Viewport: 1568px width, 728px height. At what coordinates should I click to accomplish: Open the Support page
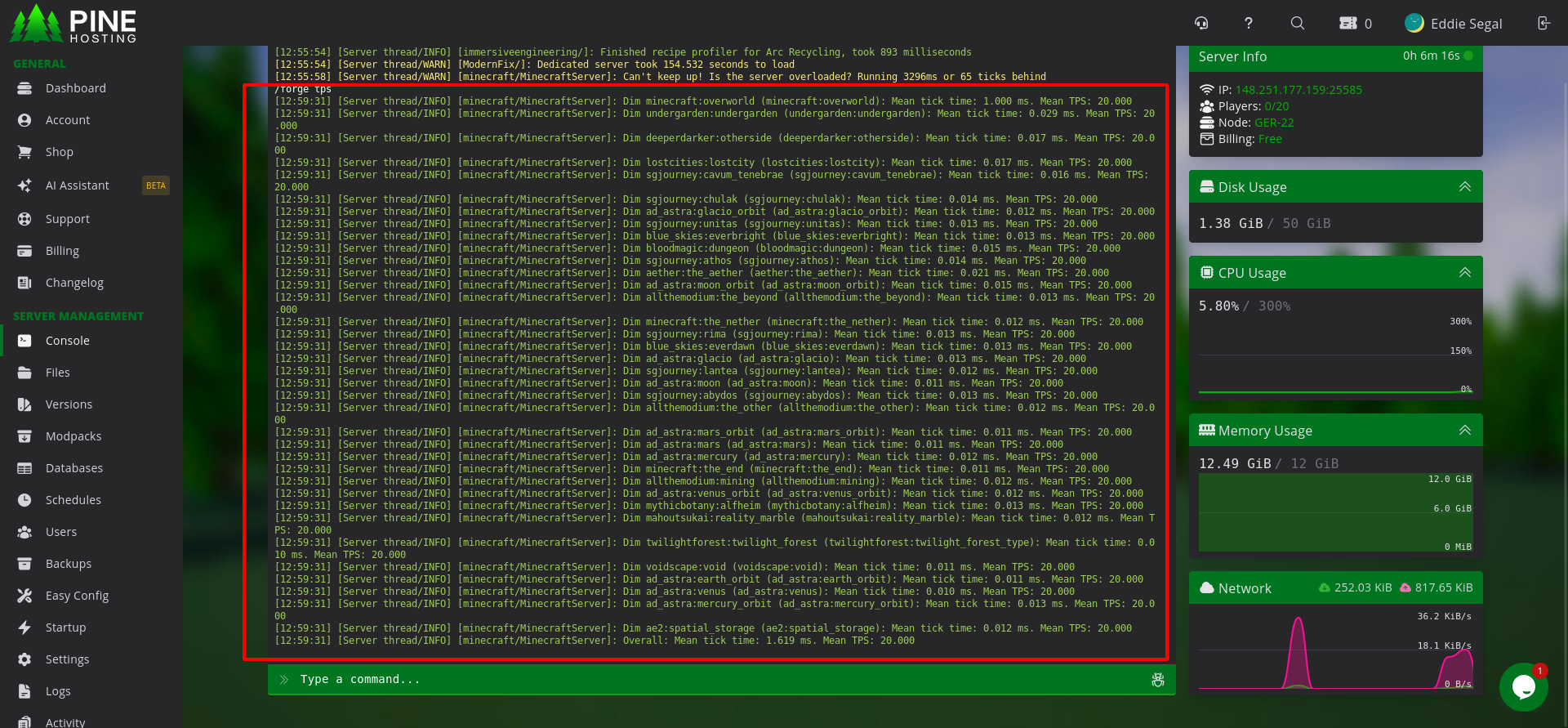click(x=67, y=219)
